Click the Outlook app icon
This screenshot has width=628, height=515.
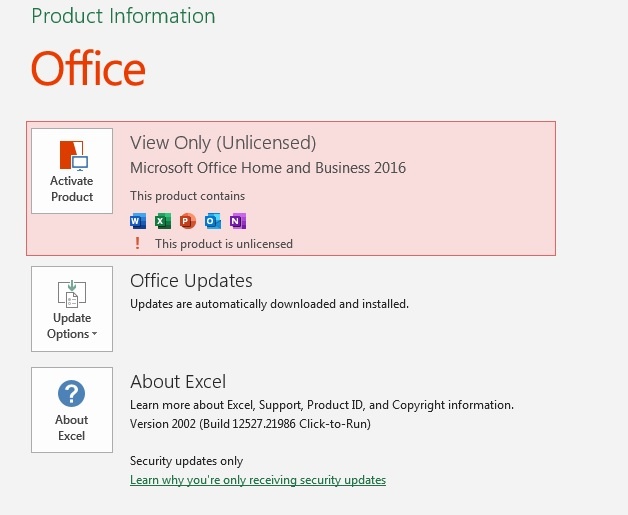(x=213, y=221)
